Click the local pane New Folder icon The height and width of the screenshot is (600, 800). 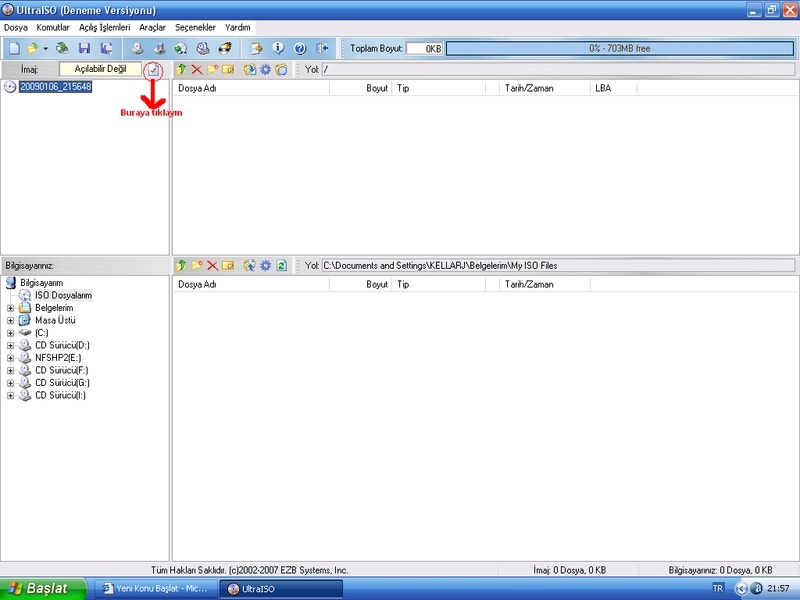[x=196, y=265]
